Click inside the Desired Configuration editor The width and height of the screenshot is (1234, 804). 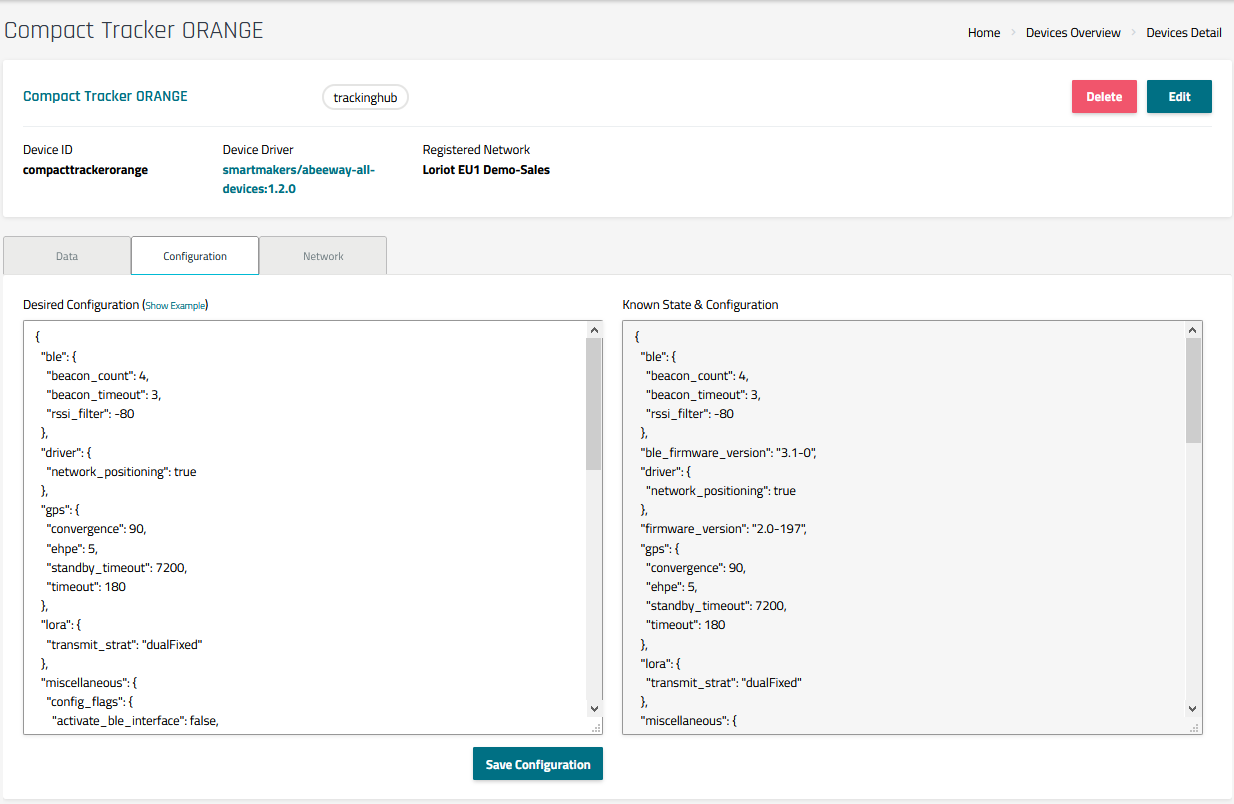pyautogui.click(x=300, y=520)
